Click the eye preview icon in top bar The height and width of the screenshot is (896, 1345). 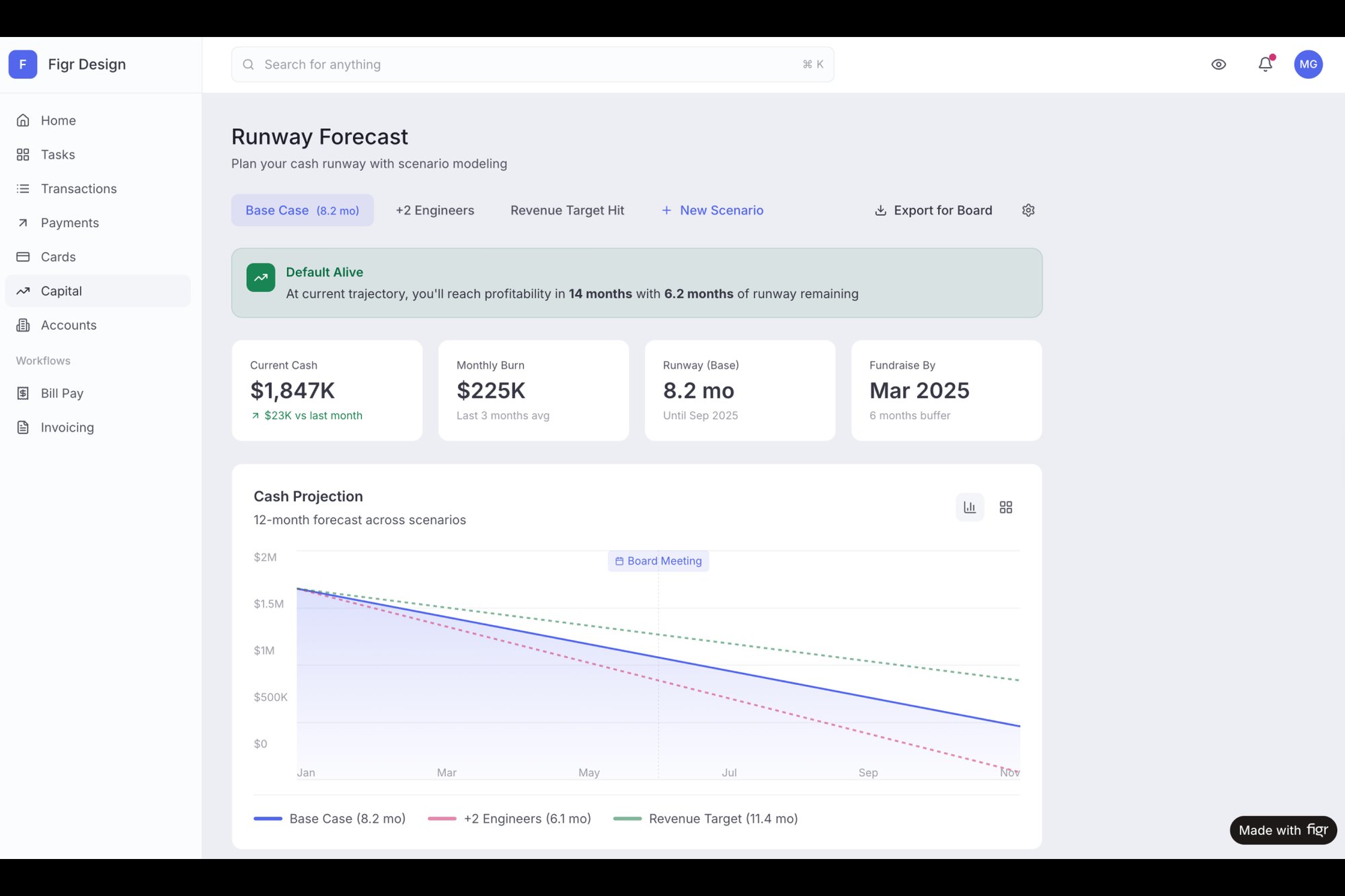coord(1219,64)
